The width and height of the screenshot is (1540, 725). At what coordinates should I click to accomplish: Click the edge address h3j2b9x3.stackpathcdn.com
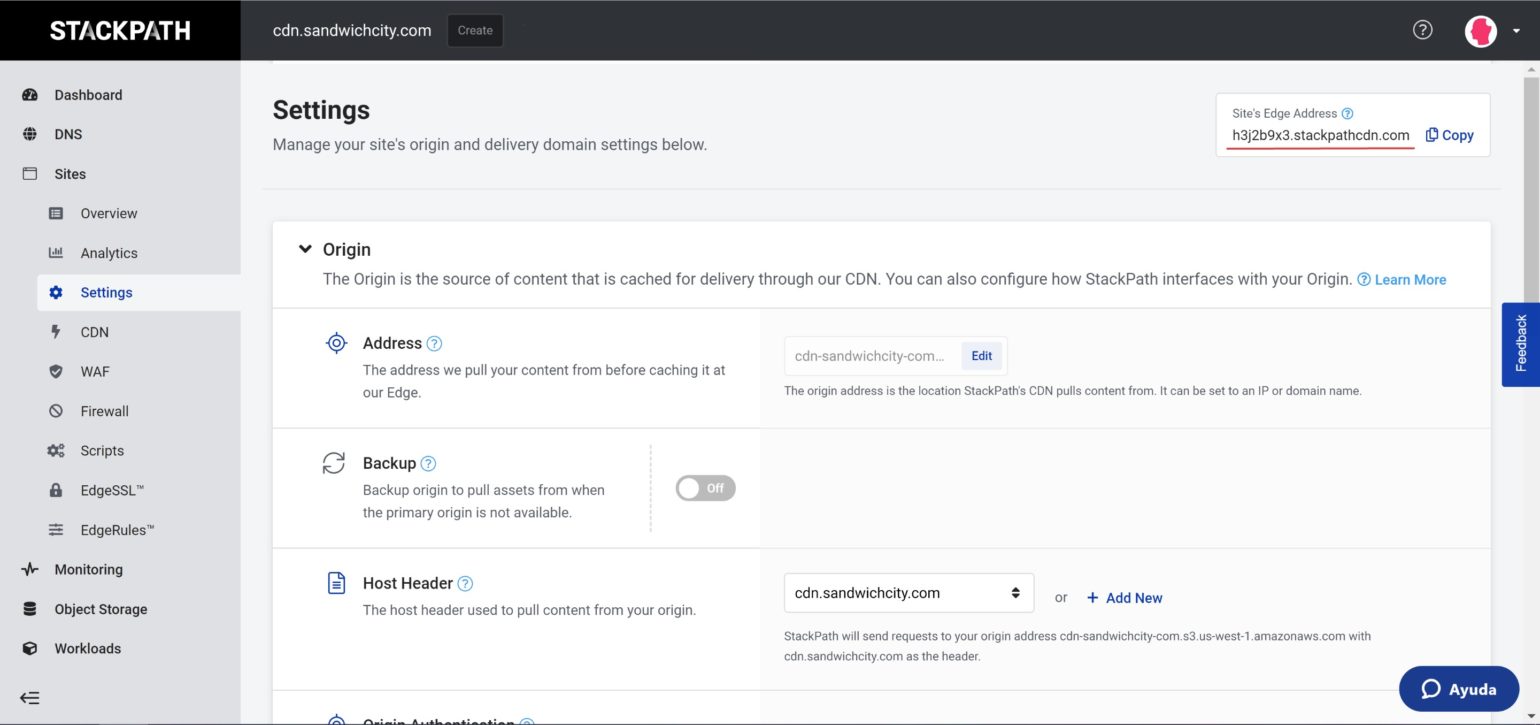point(1321,135)
